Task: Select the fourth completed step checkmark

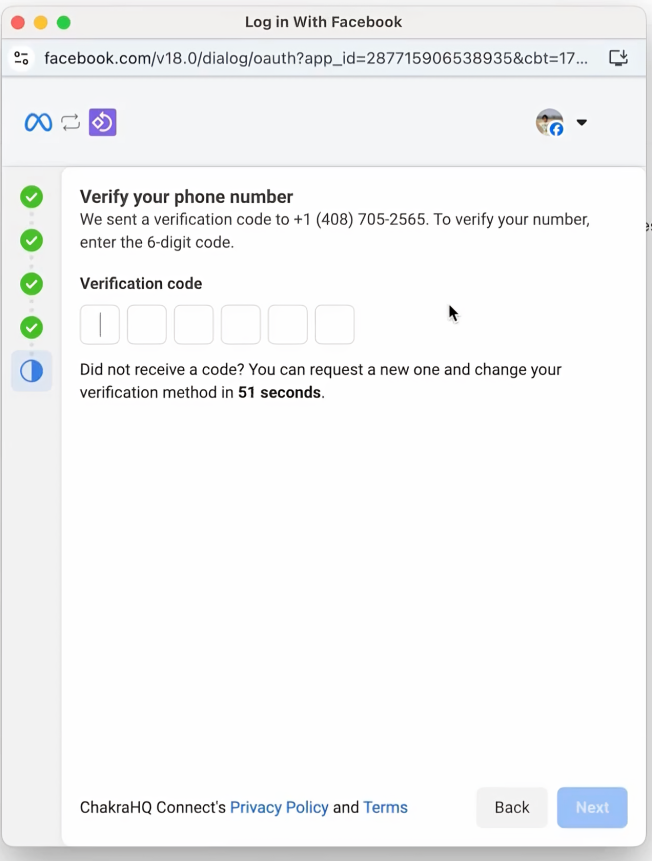Action: (x=32, y=328)
